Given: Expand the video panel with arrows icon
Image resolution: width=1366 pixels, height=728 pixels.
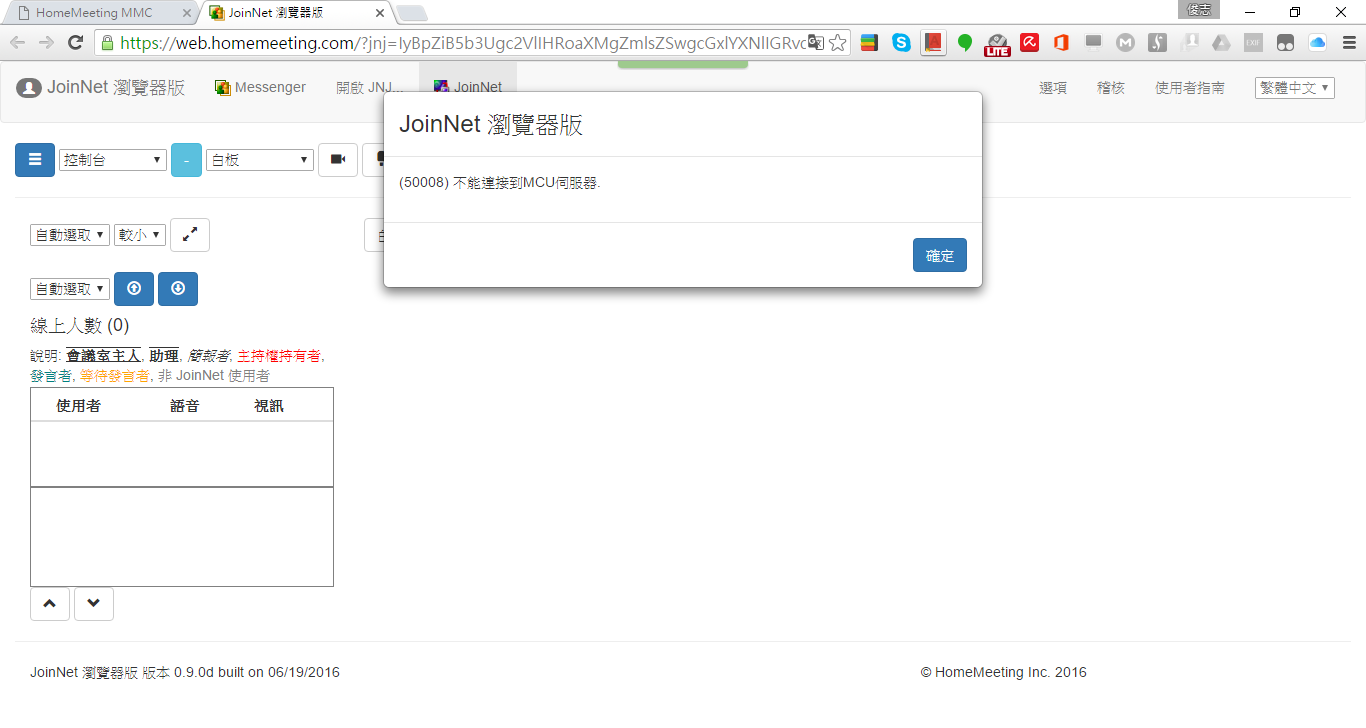Looking at the screenshot, I should [x=190, y=235].
